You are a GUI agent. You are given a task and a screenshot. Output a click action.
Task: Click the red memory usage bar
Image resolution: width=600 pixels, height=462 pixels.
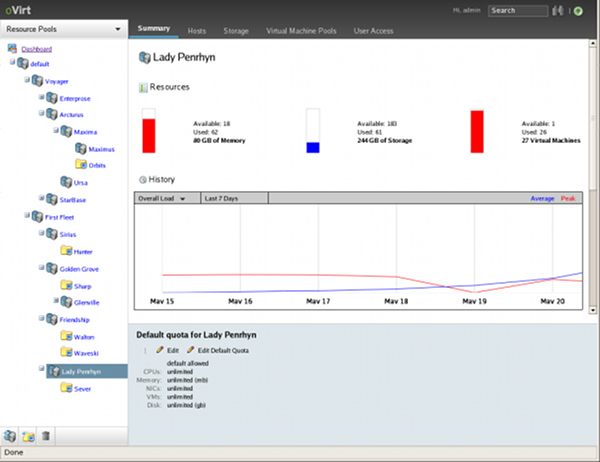coord(149,135)
